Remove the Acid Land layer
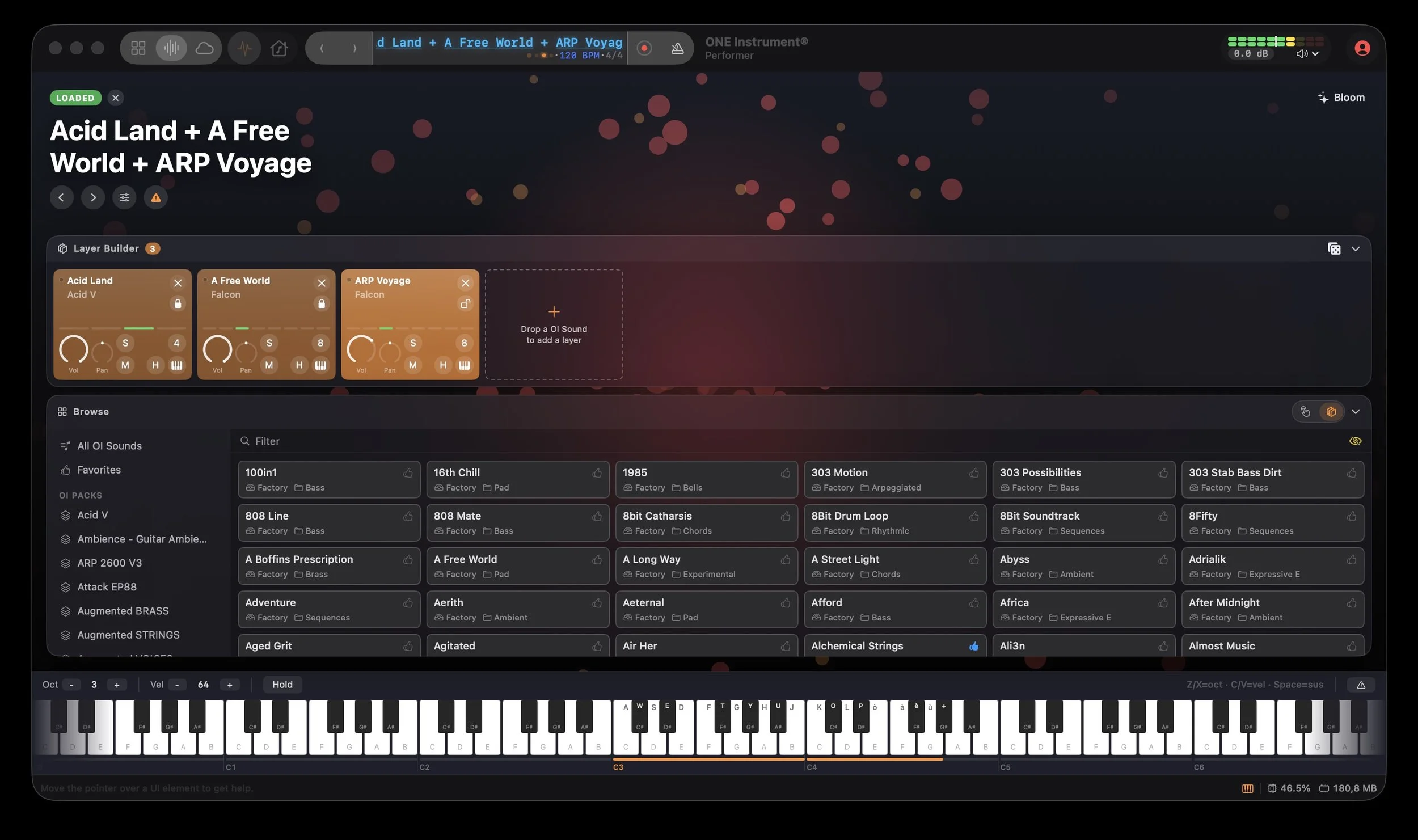Image resolution: width=1418 pixels, height=840 pixels. click(178, 283)
